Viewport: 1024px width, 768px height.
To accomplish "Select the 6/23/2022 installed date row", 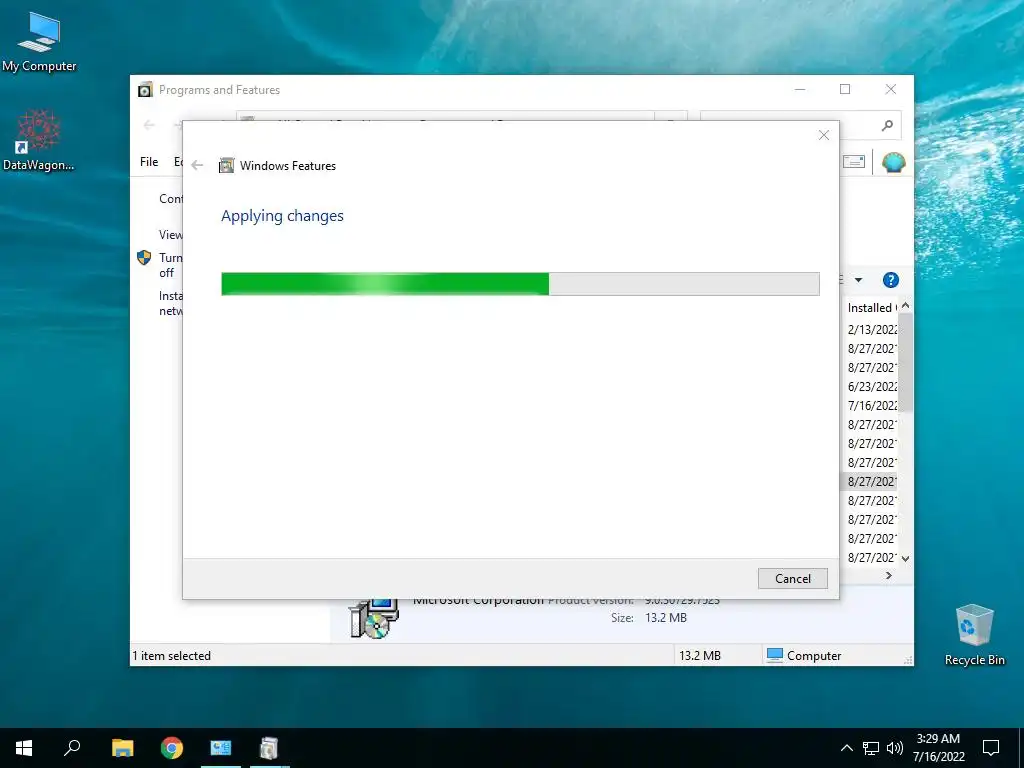I will 871,387.
